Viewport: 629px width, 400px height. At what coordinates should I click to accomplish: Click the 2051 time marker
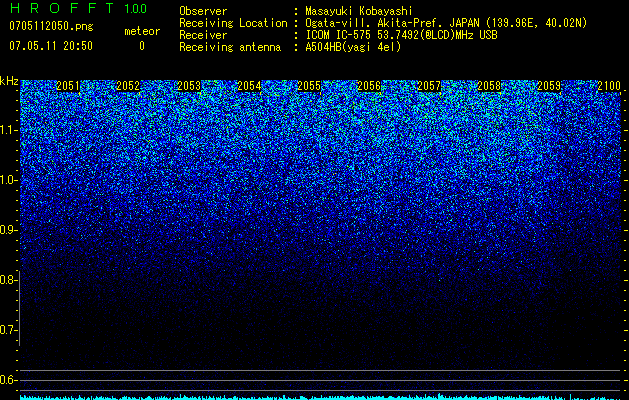tap(68, 86)
